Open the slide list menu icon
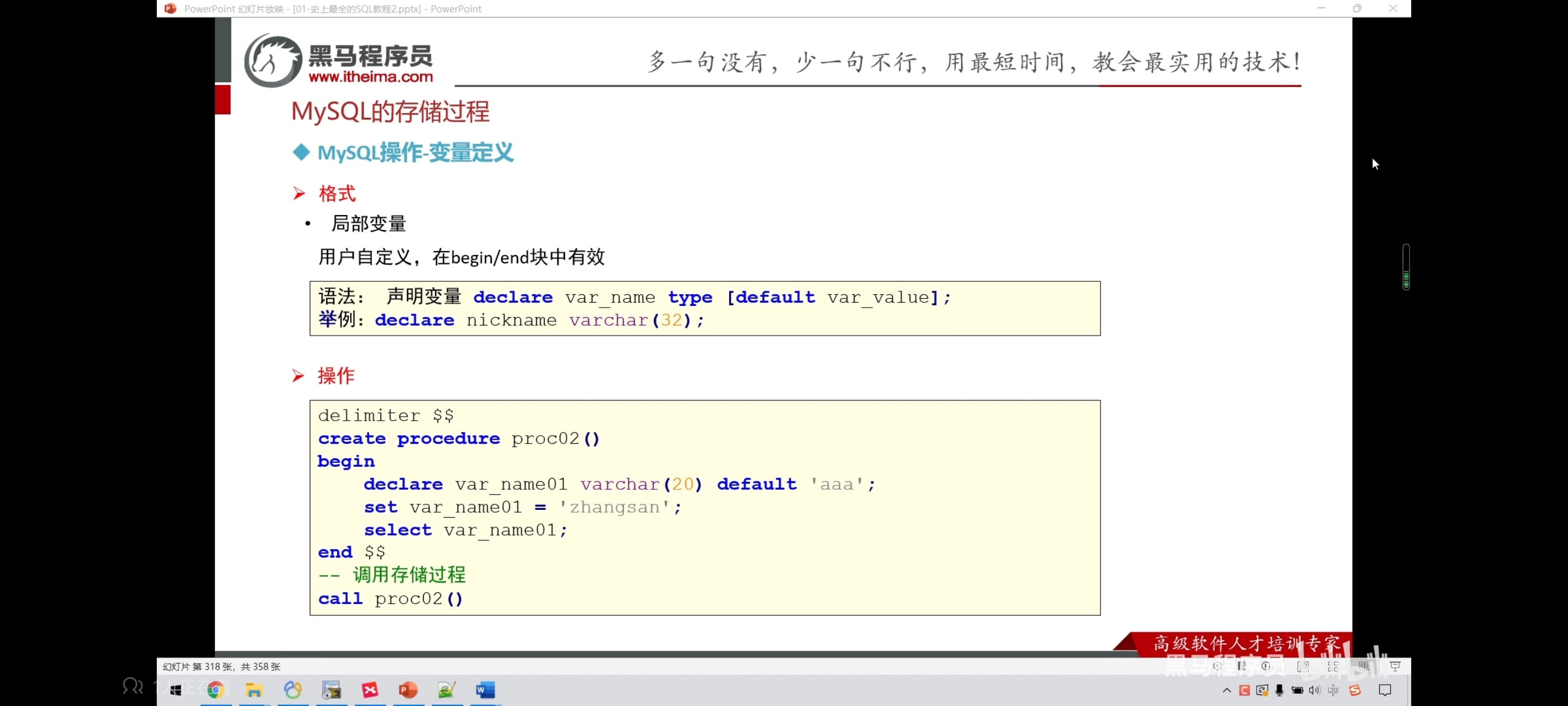Image resolution: width=1568 pixels, height=706 pixels. click(x=1242, y=666)
